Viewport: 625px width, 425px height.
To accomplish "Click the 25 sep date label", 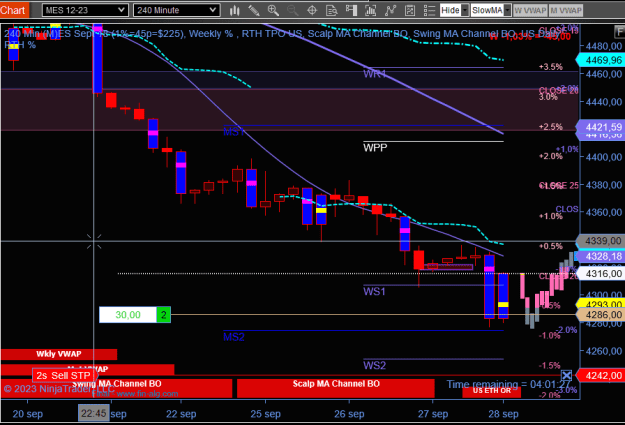I will click(x=265, y=414).
